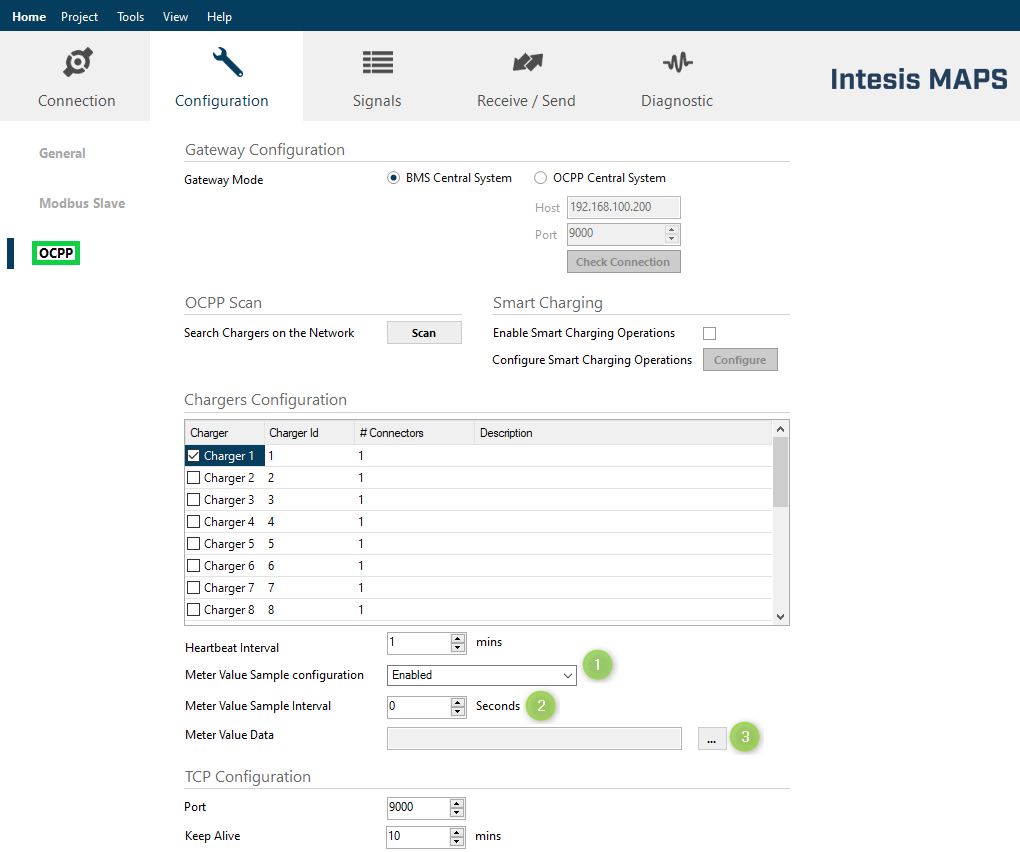1020x852 pixels.
Task: Click the Check Connection button
Action: (623, 261)
